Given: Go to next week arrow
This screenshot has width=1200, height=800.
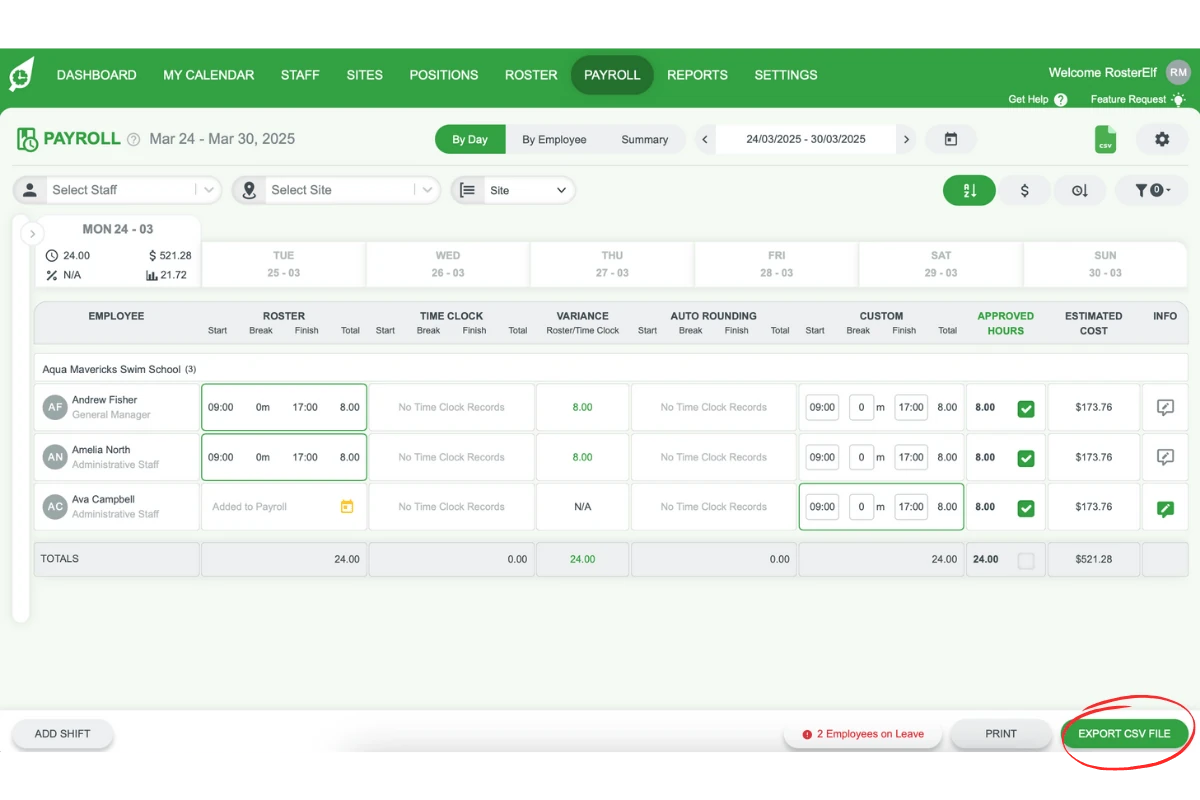Looking at the screenshot, I should click(x=906, y=139).
